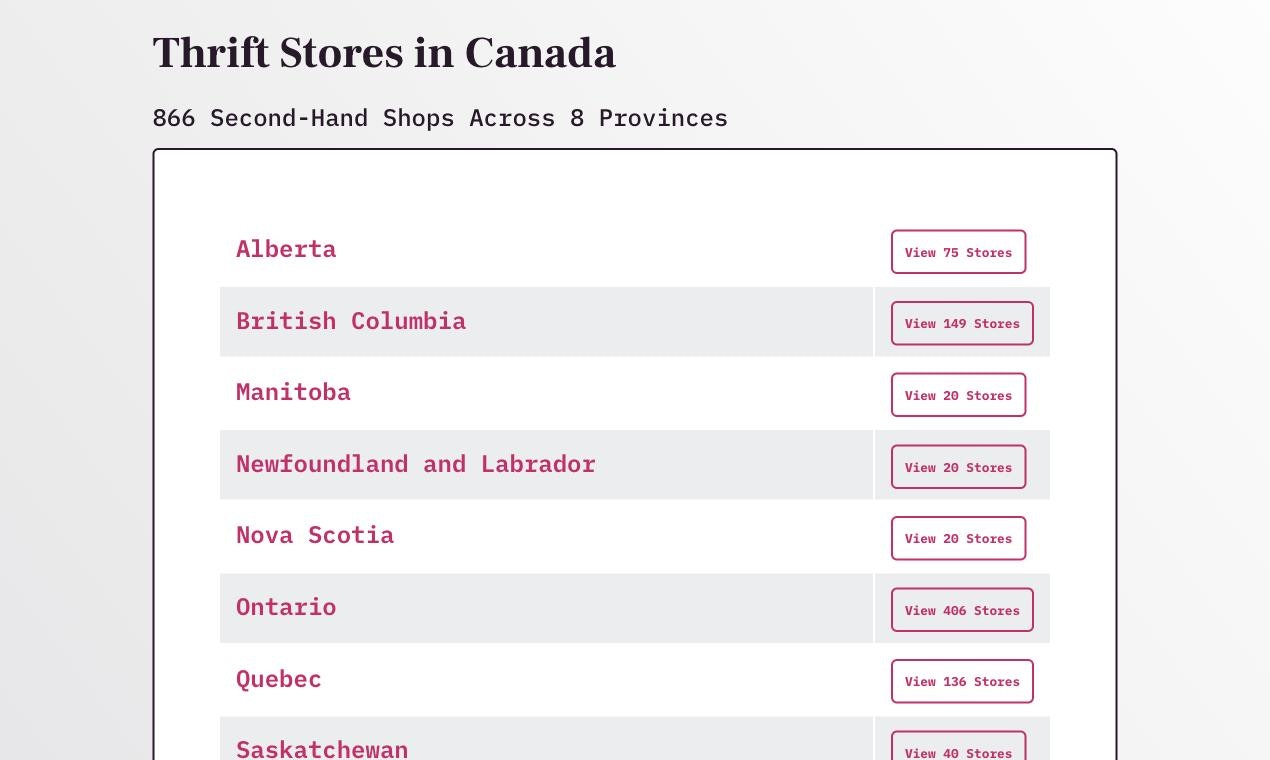The height and width of the screenshot is (760, 1270).
Task: Select the Quebec province link
Action: point(279,679)
